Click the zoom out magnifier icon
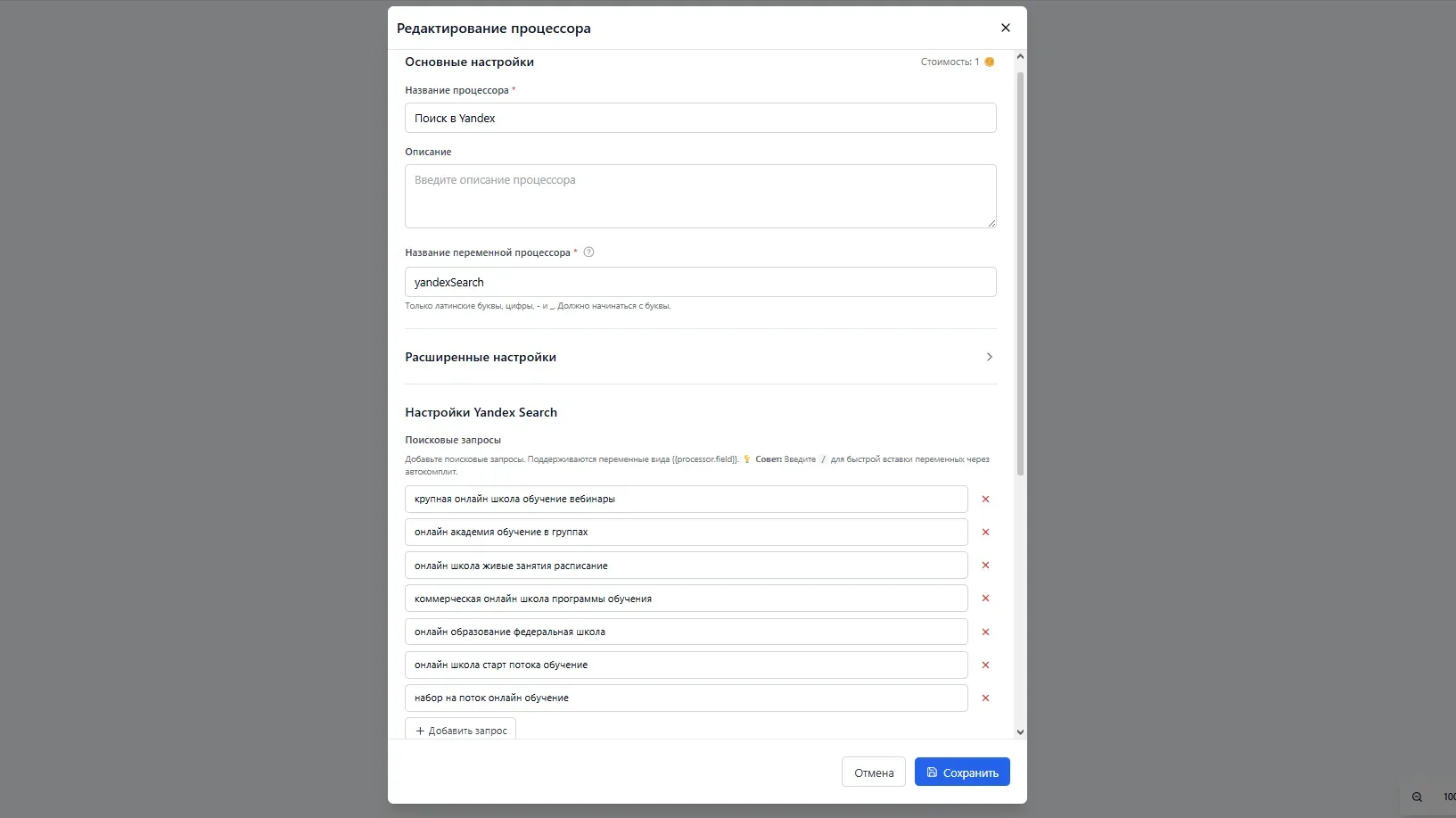This screenshot has width=1456, height=818. coord(1417,797)
